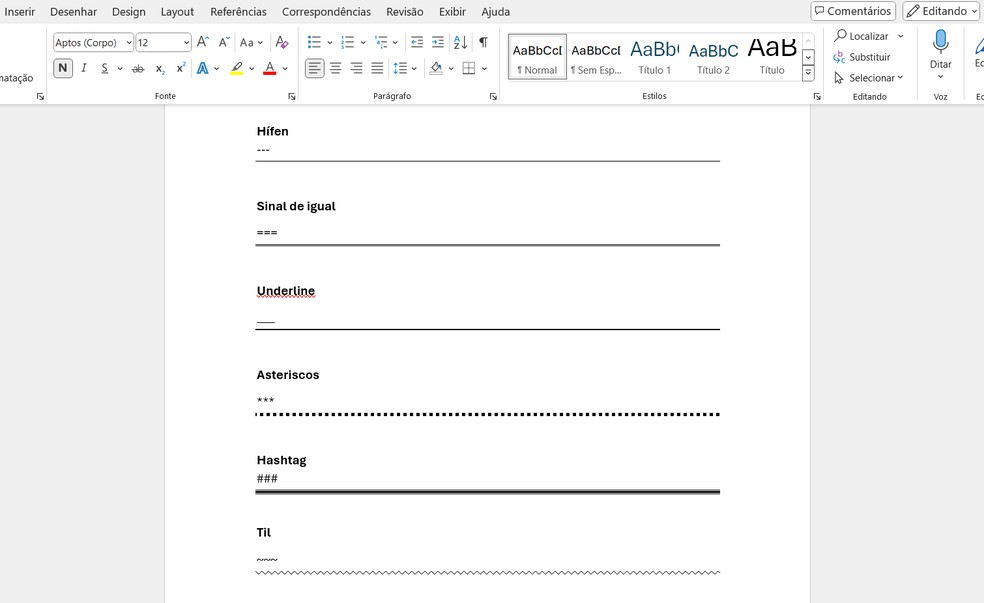The width and height of the screenshot is (984, 603).
Task: Open the Referências ribbon tab
Action: 238,12
